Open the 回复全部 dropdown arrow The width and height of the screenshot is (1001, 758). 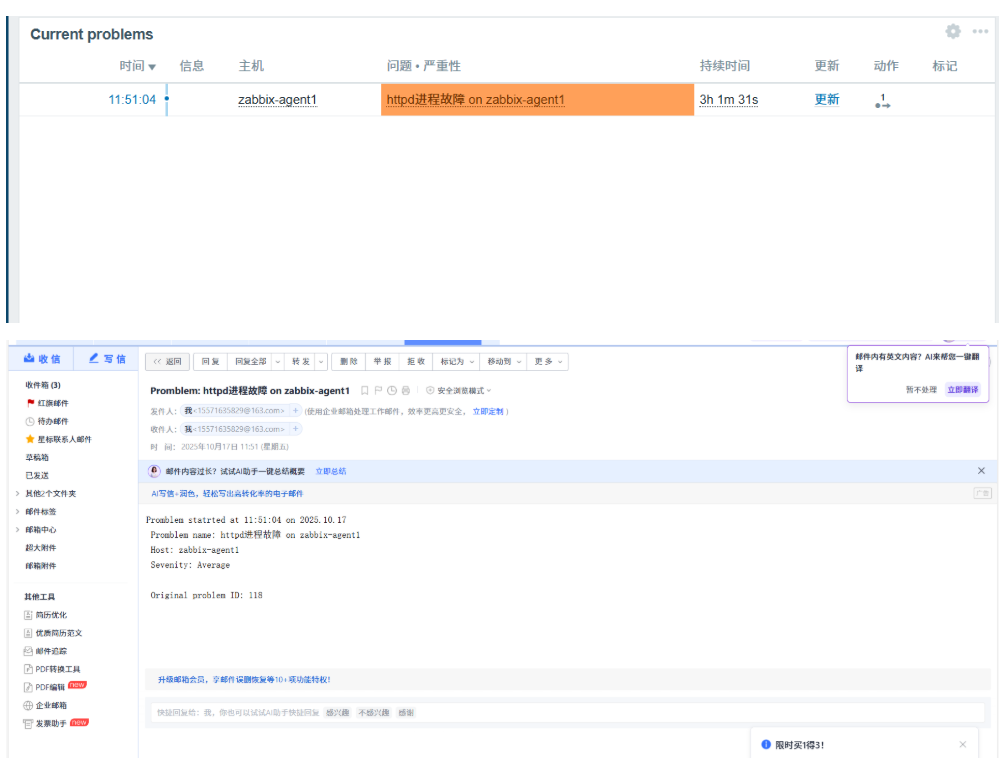click(278, 362)
